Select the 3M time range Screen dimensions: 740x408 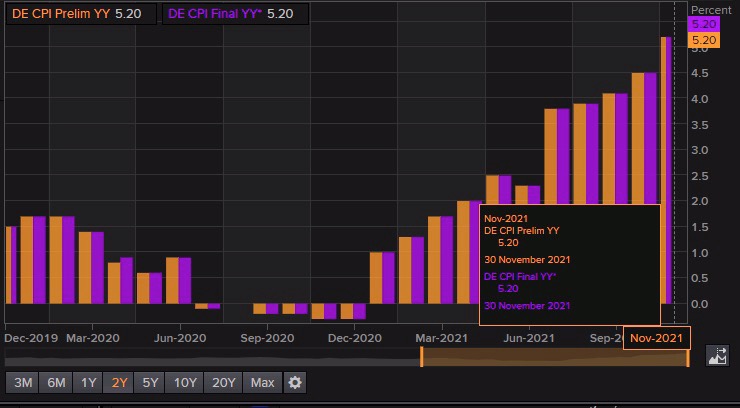[x=24, y=382]
